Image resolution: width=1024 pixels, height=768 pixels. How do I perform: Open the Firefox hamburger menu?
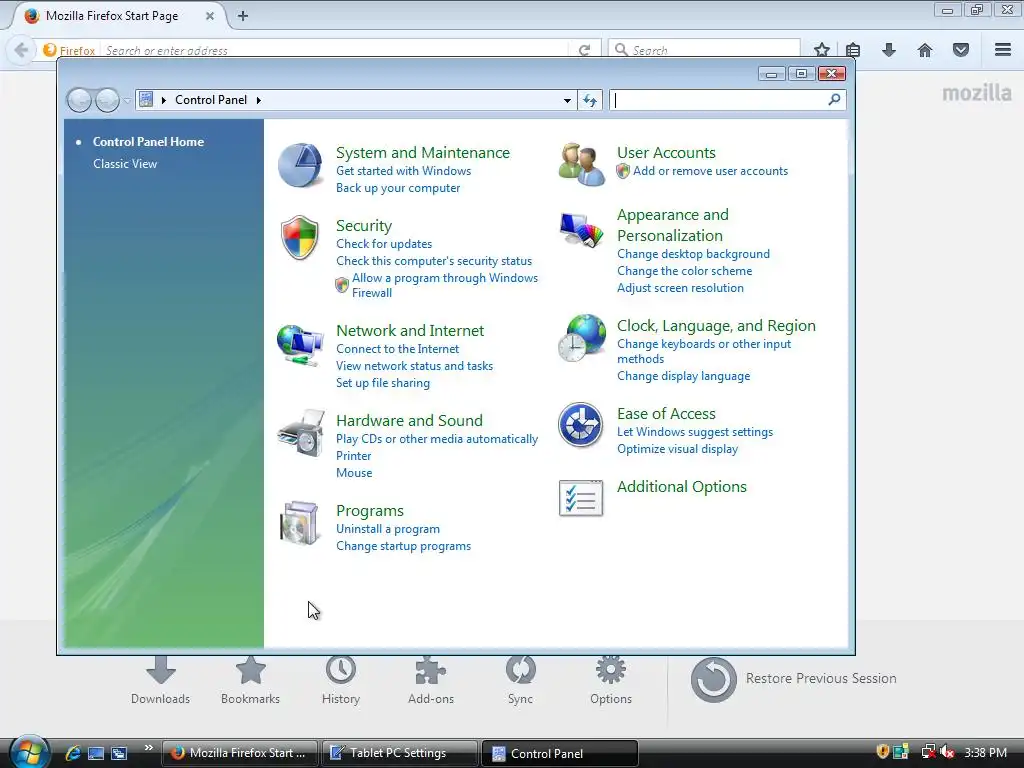pos(1003,50)
